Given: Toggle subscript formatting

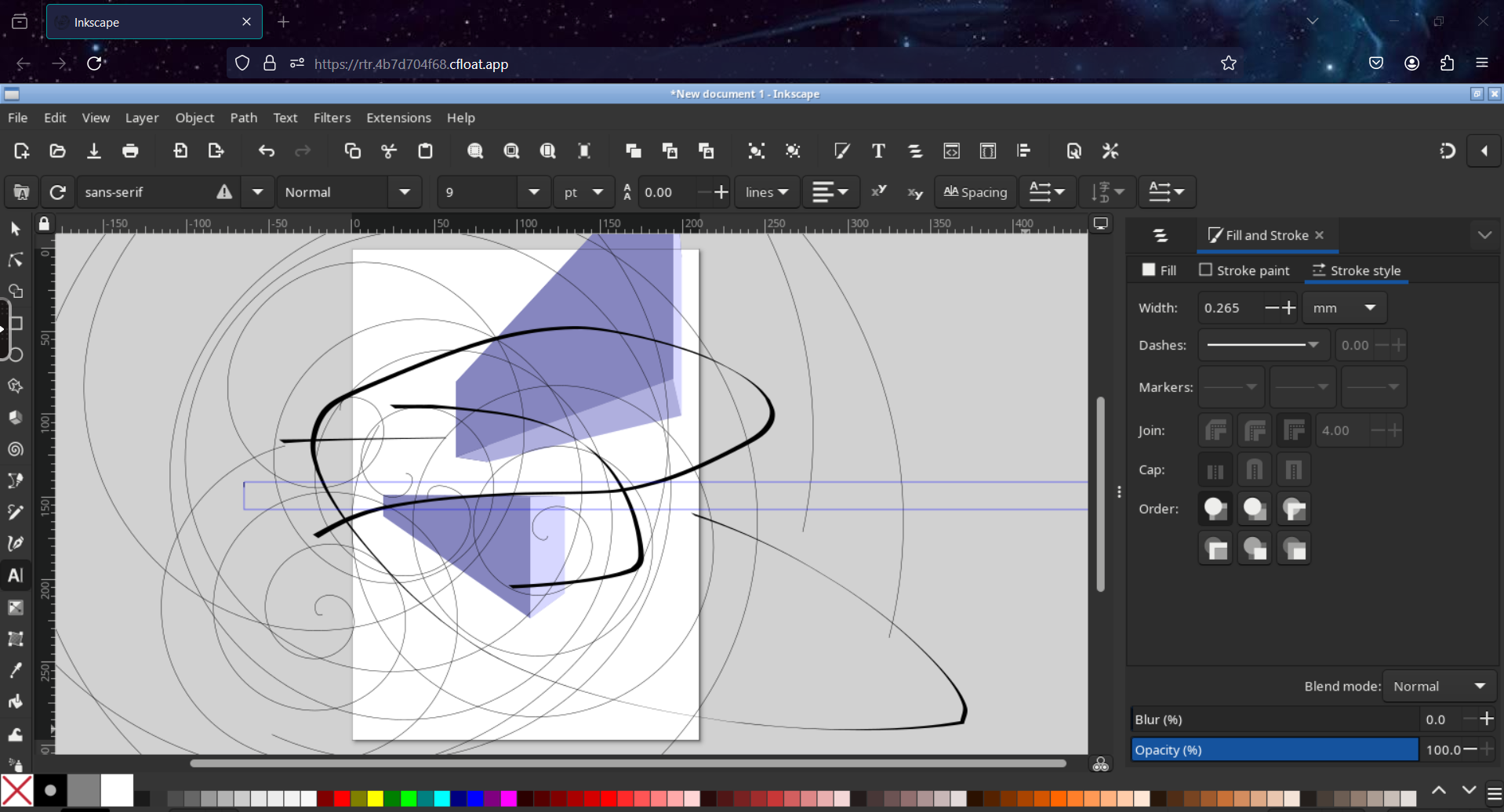Looking at the screenshot, I should point(915,192).
